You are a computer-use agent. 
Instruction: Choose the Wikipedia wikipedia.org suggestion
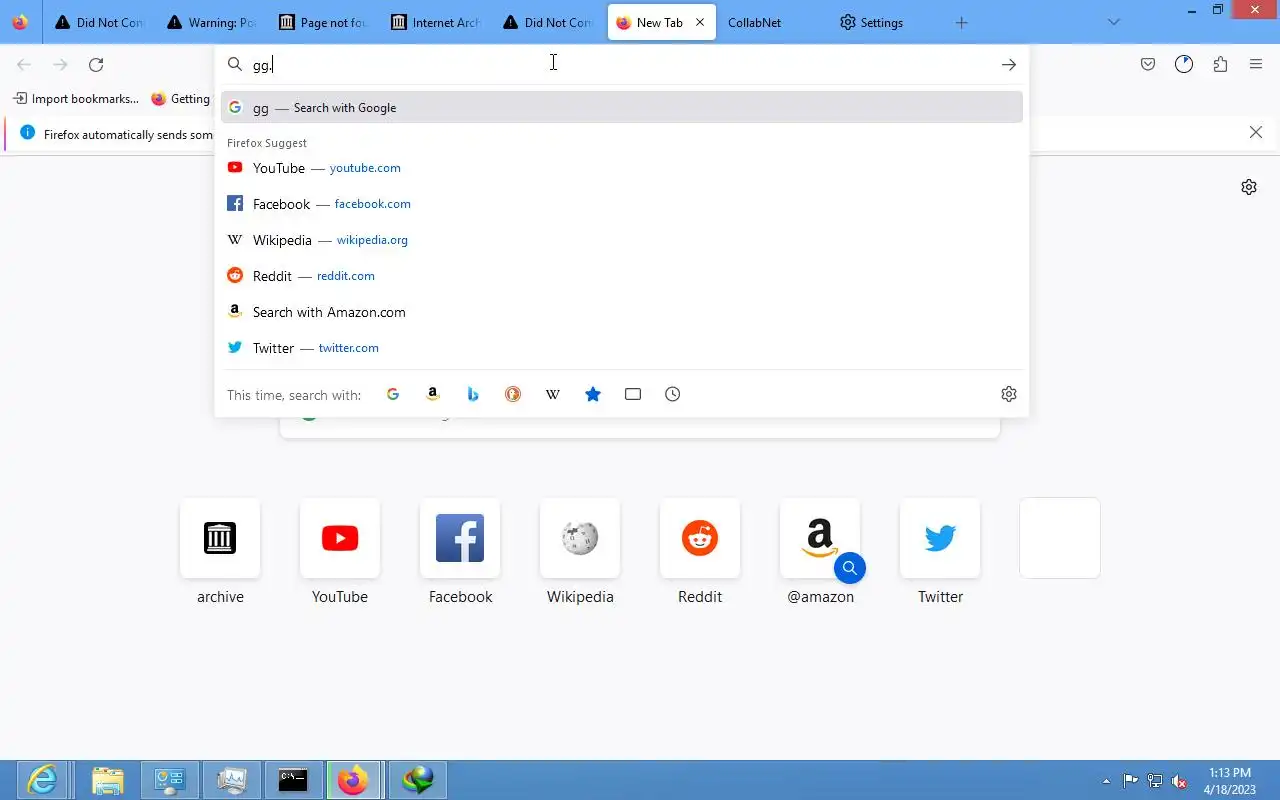(x=622, y=240)
